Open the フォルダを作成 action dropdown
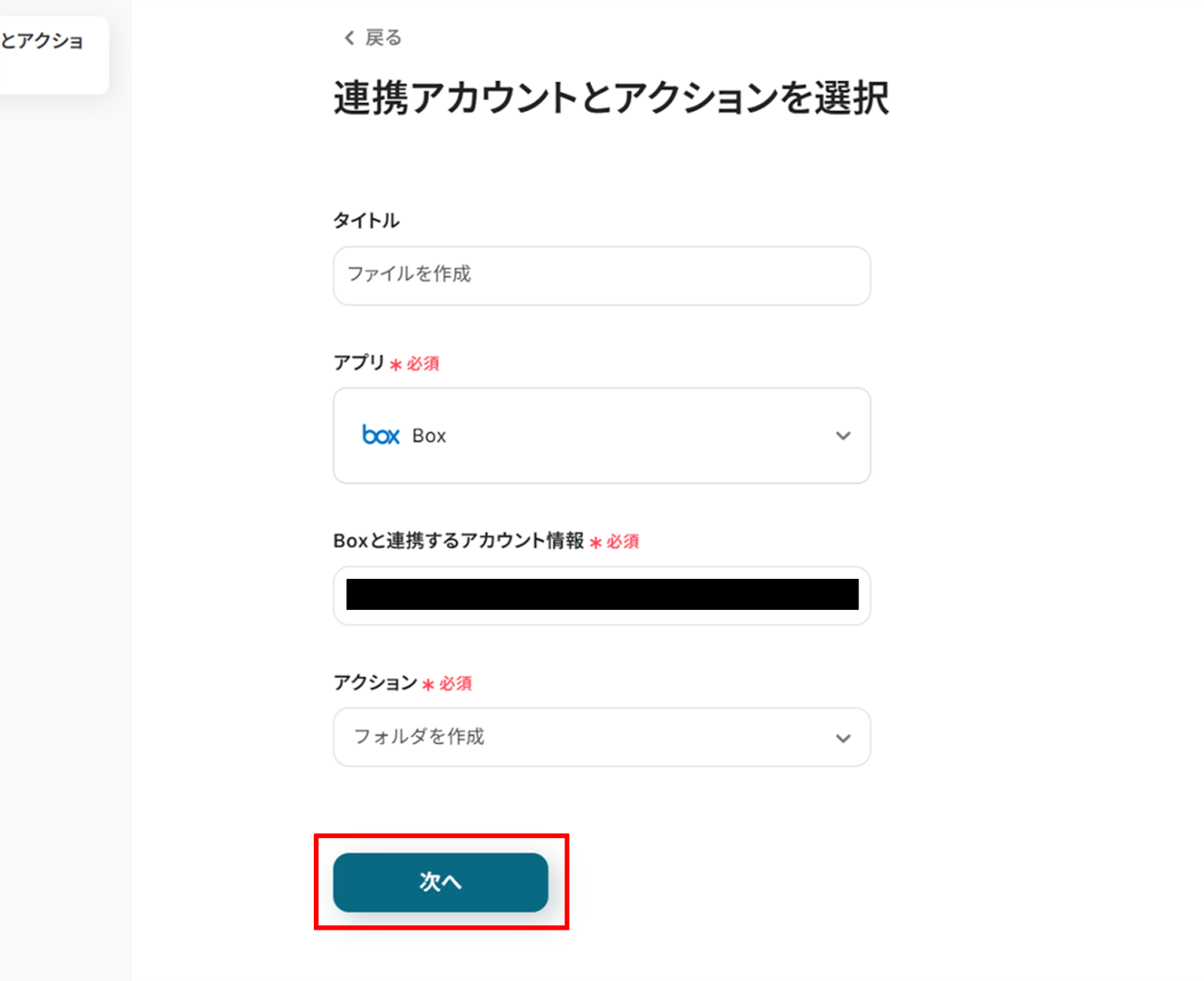1204x981 pixels. tap(587, 737)
